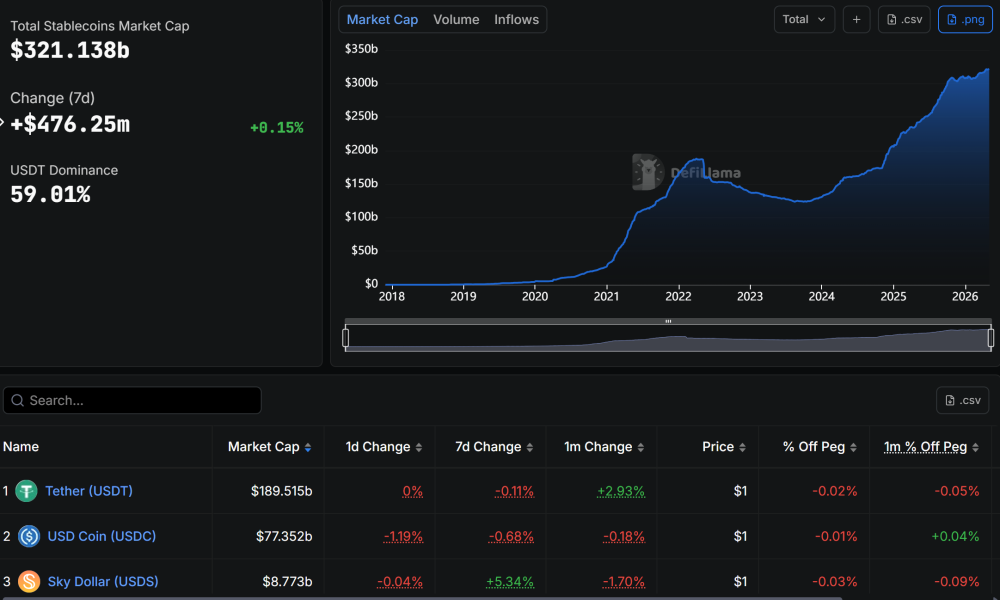The image size is (1000, 600).
Task: Click Sky Dollar market cap $8.773b
Action: coord(287,582)
